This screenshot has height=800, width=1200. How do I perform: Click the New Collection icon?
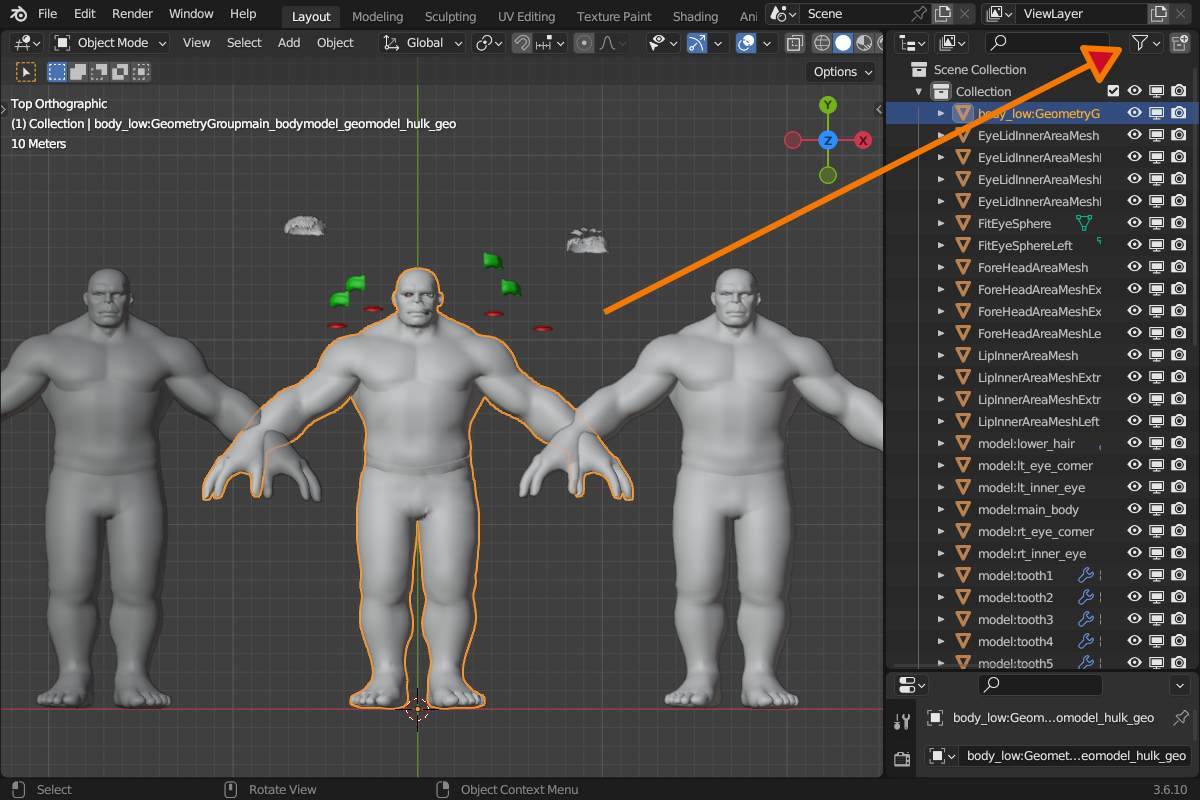click(x=1180, y=43)
